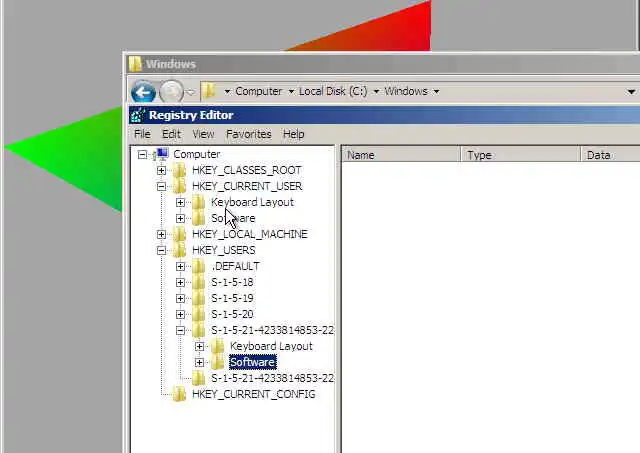
Task: Click Software folder icon under HKEY_CURRENT_USER
Action: pyautogui.click(x=198, y=218)
